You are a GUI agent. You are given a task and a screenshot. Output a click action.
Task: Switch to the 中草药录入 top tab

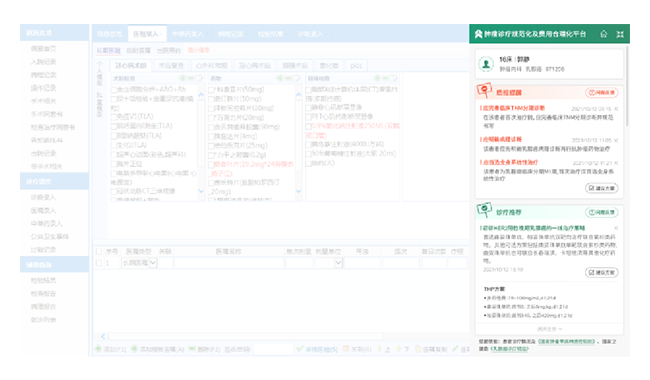pyautogui.click(x=188, y=34)
